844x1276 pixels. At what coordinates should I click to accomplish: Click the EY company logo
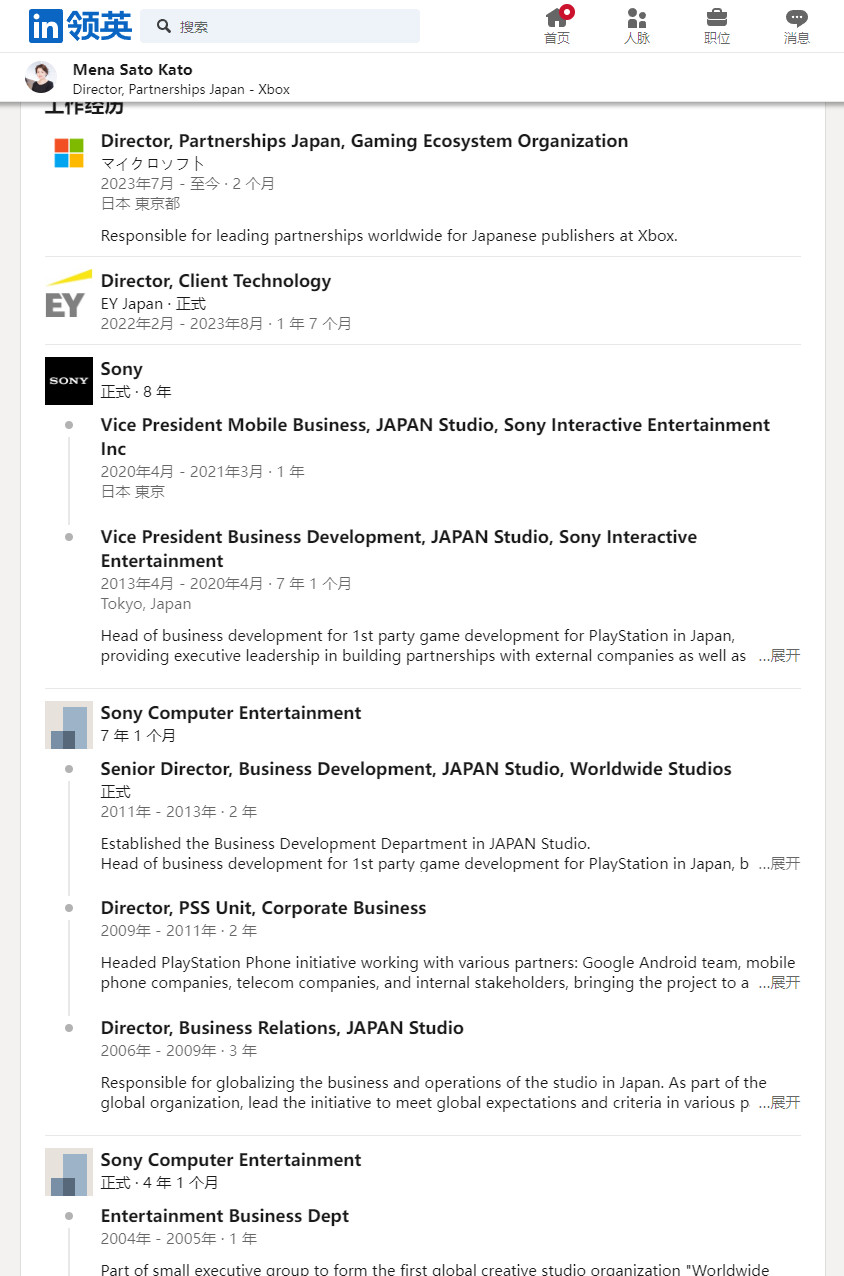point(69,294)
